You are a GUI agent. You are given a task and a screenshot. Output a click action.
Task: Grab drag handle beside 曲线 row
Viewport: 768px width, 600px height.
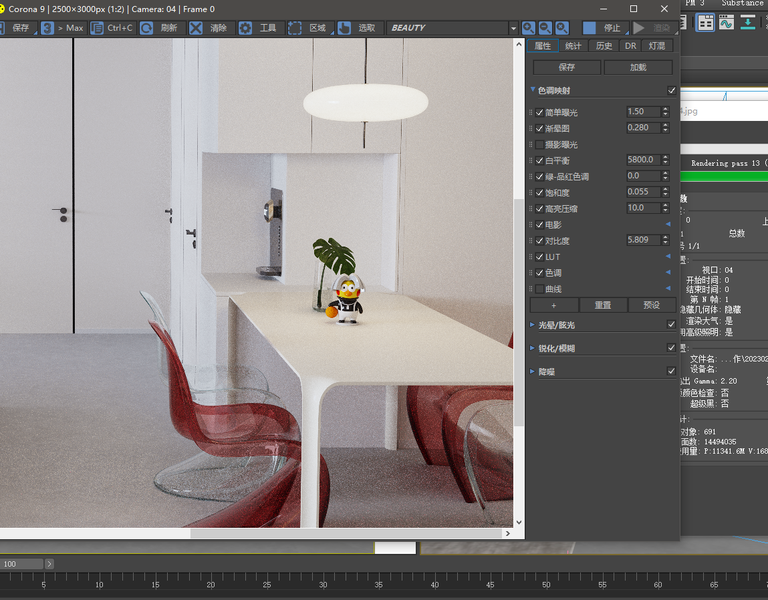531,288
